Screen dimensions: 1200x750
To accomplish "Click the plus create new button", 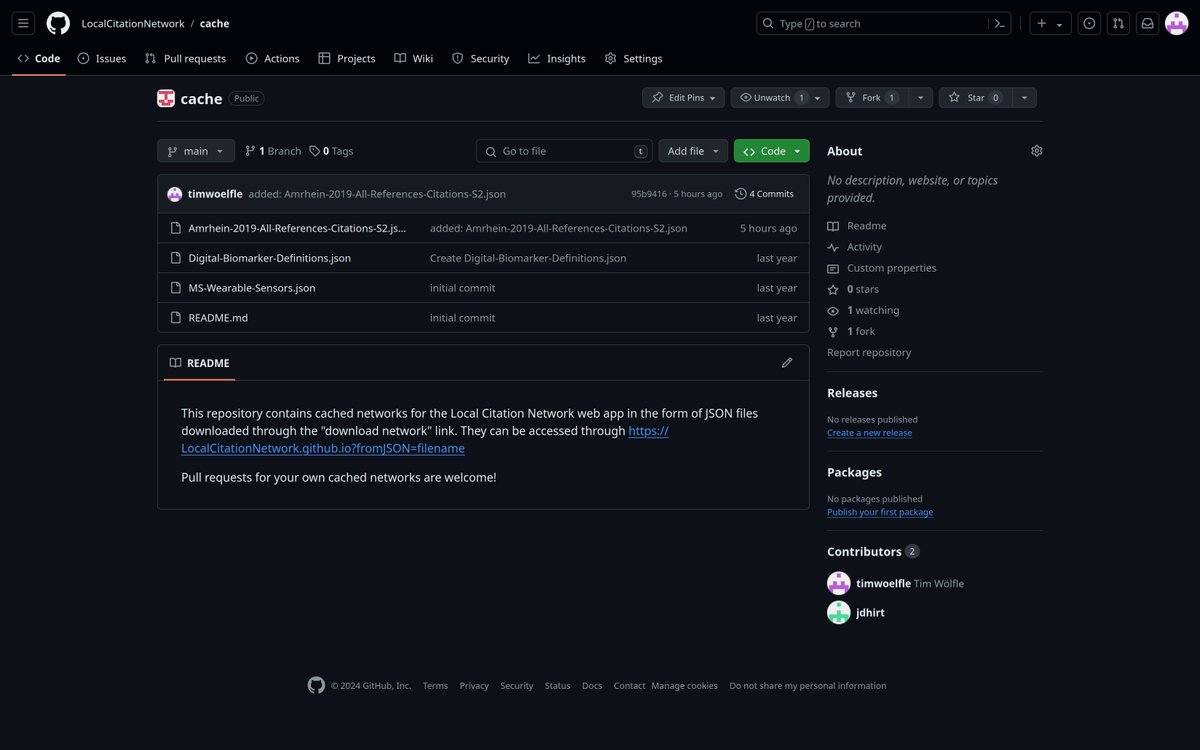I will (1050, 23).
